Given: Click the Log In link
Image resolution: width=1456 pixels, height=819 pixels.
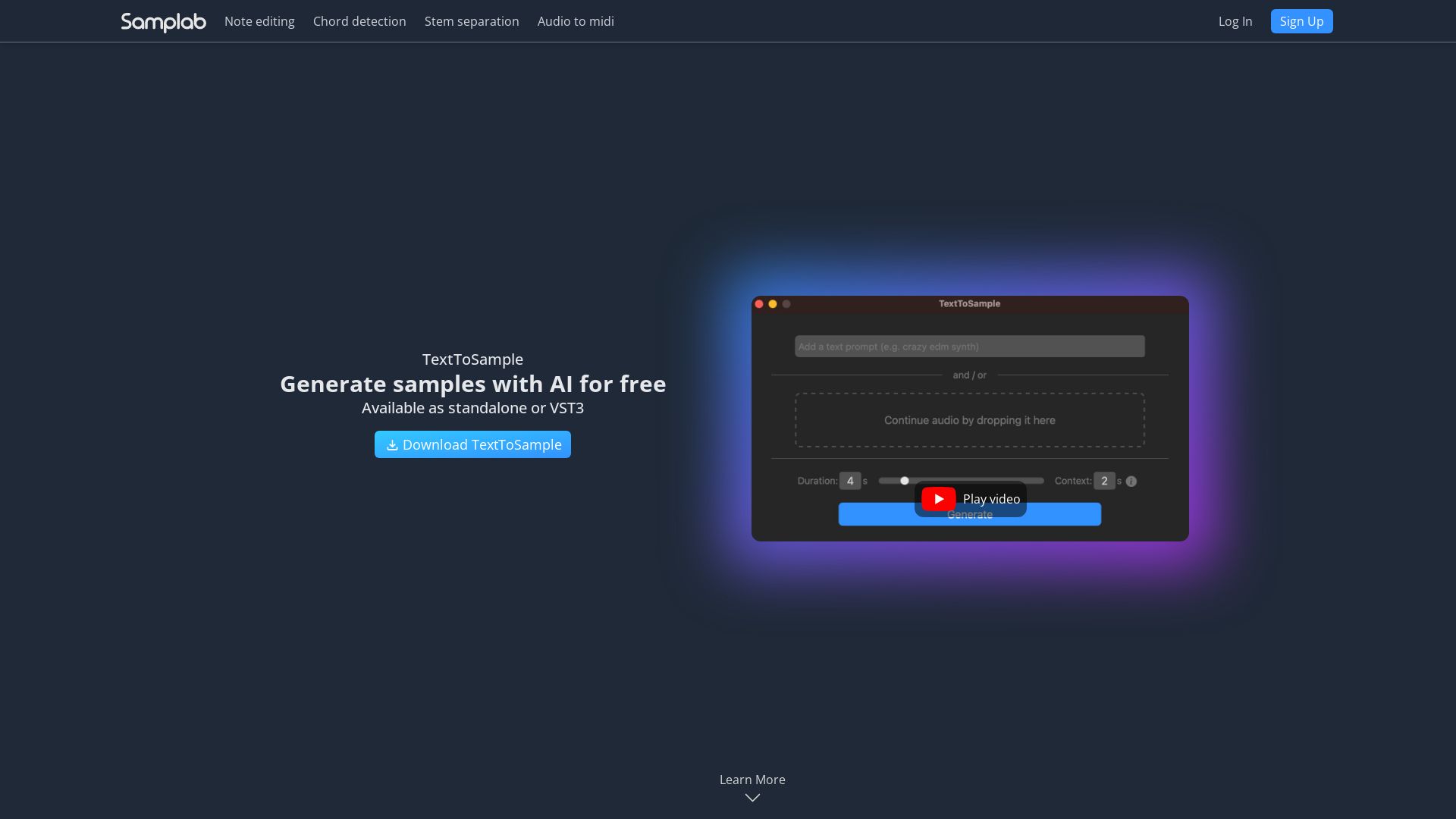Looking at the screenshot, I should 1235,21.
